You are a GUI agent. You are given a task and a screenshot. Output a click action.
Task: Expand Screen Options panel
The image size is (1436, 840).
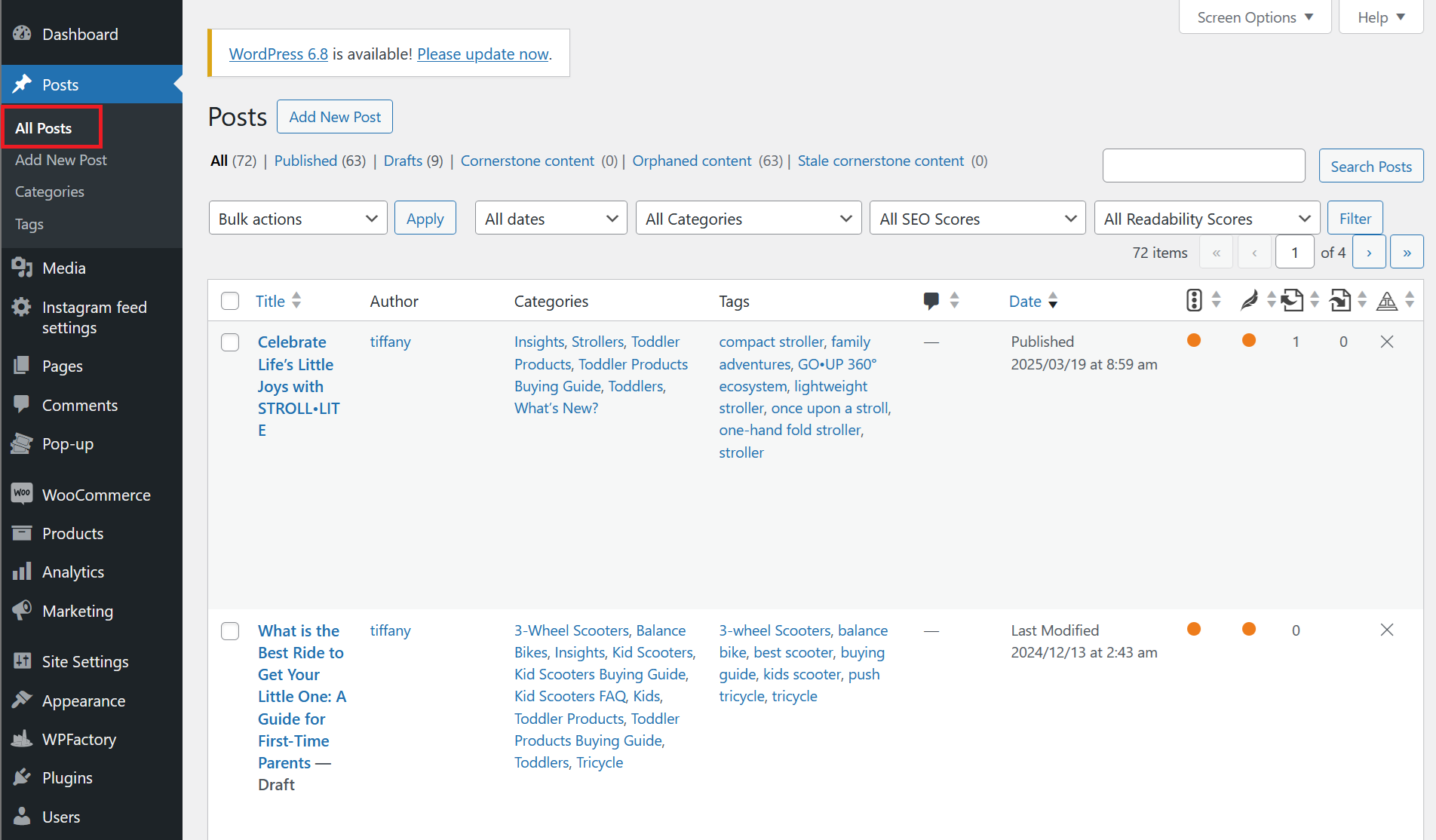1255,17
